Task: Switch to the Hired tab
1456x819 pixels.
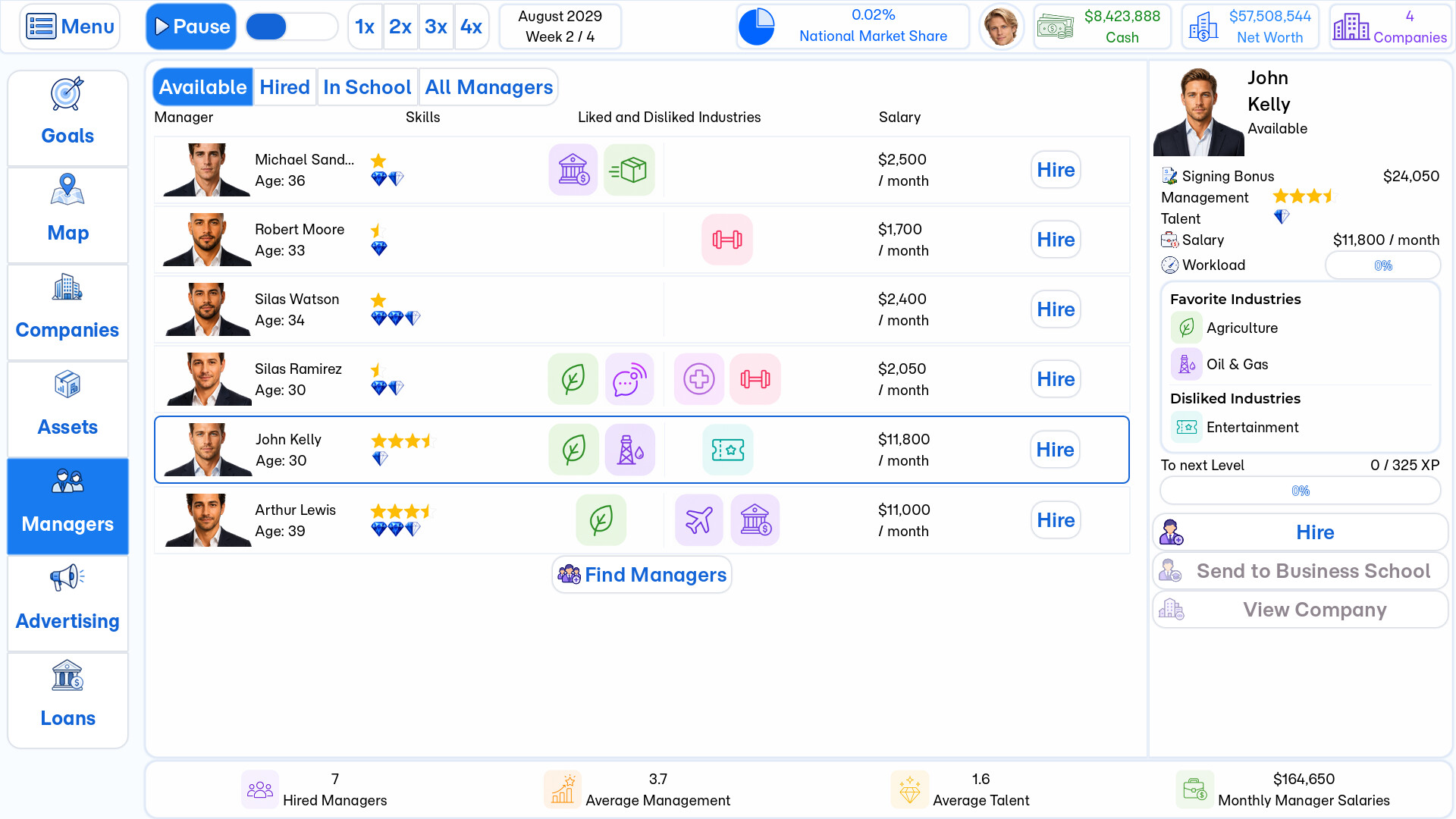Action: pos(284,87)
